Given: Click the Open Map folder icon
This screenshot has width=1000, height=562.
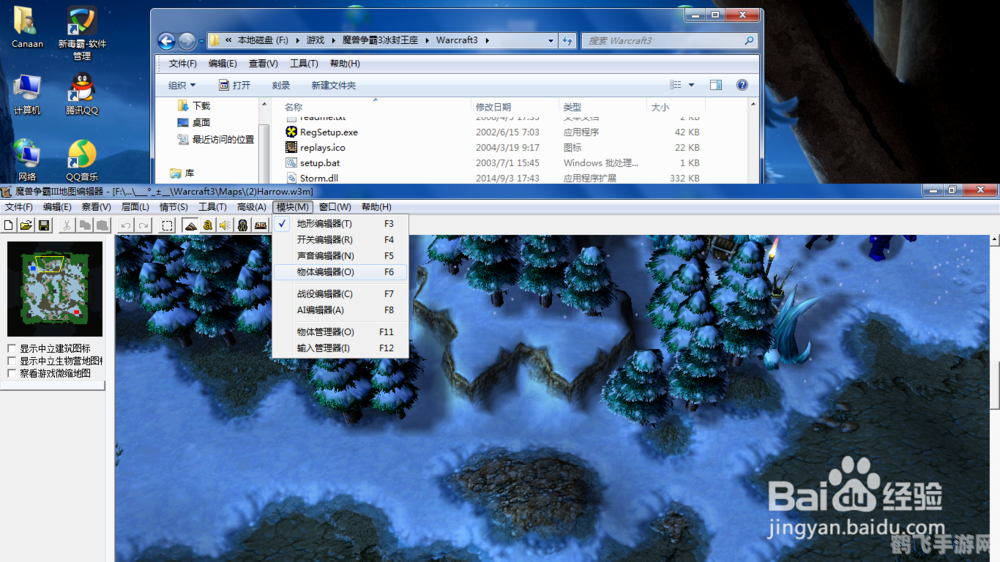Looking at the screenshot, I should pos(26,226).
